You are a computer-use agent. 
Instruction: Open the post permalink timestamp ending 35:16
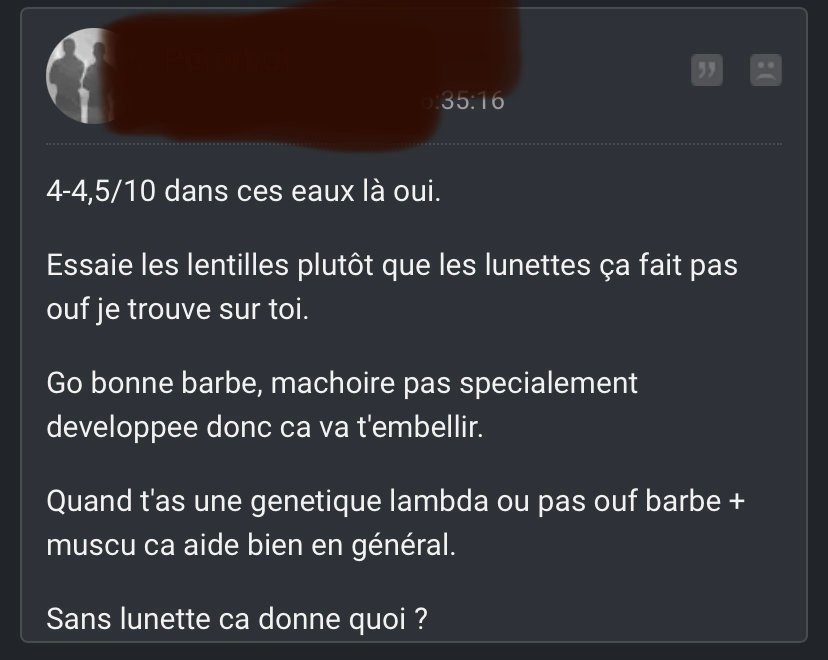[465, 100]
